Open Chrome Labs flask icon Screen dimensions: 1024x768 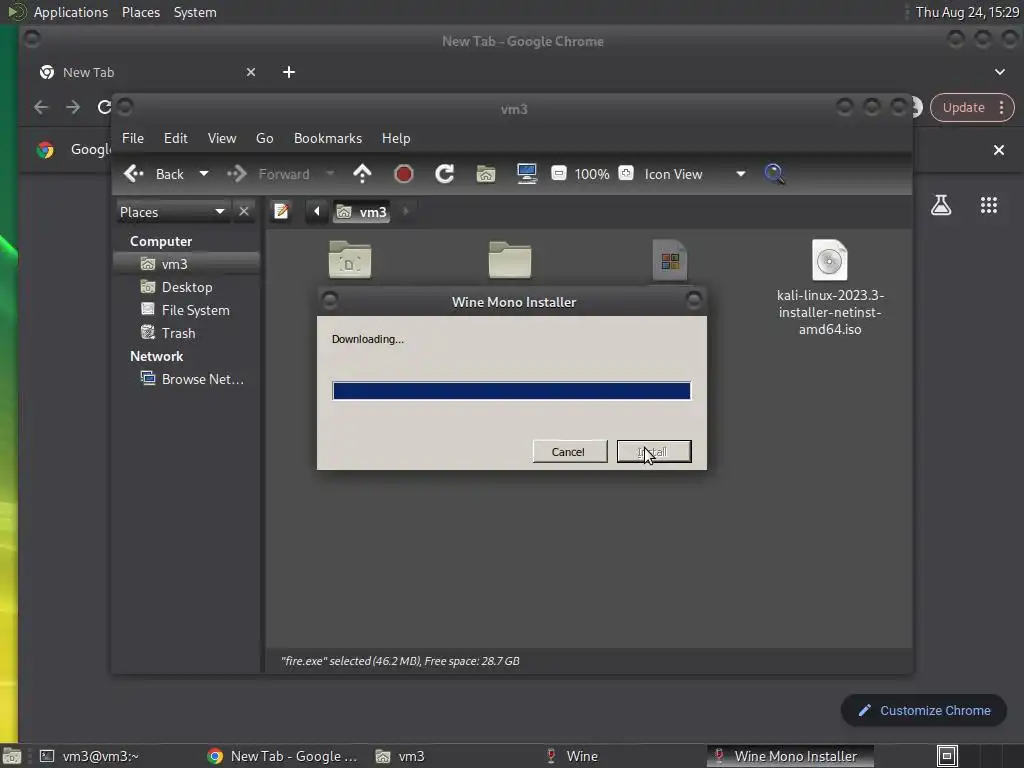tap(941, 205)
